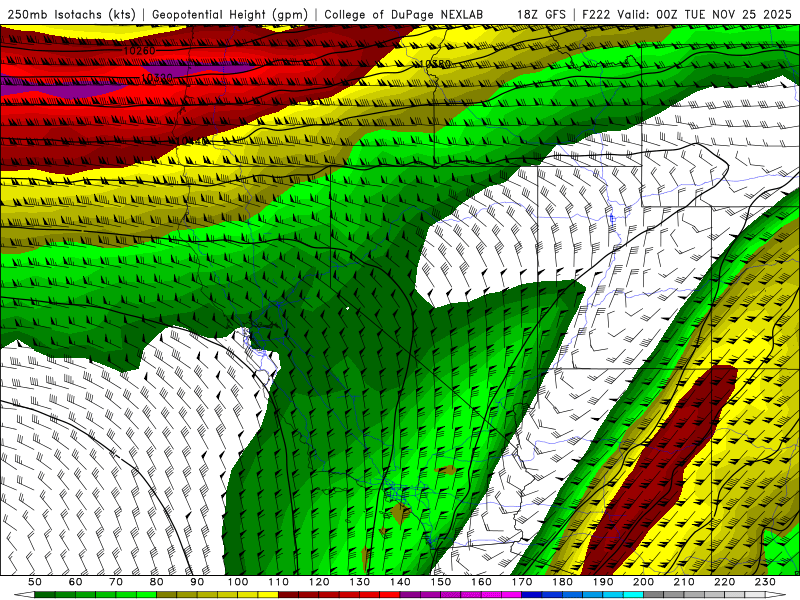Click the 220 value on the color scale

[725, 582]
